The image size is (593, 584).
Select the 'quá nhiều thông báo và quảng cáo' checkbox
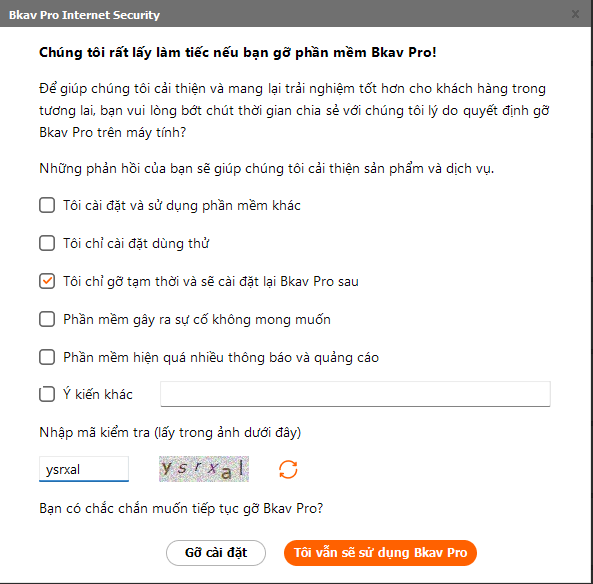47,357
